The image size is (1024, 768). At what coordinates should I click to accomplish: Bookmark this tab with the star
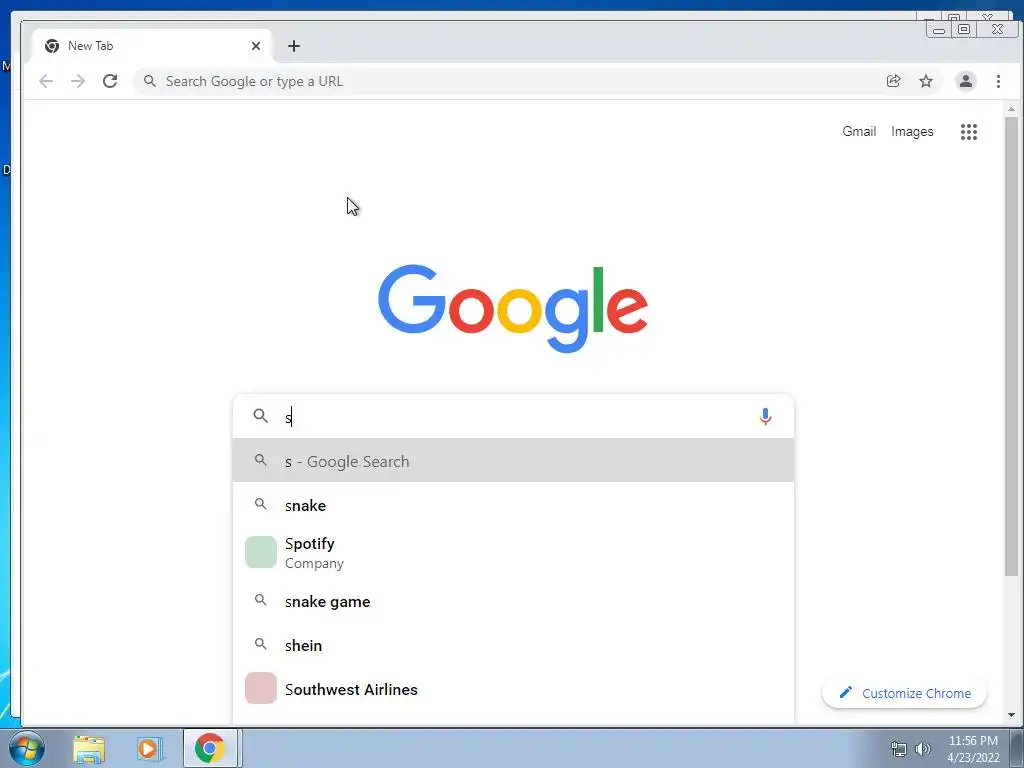(x=926, y=81)
